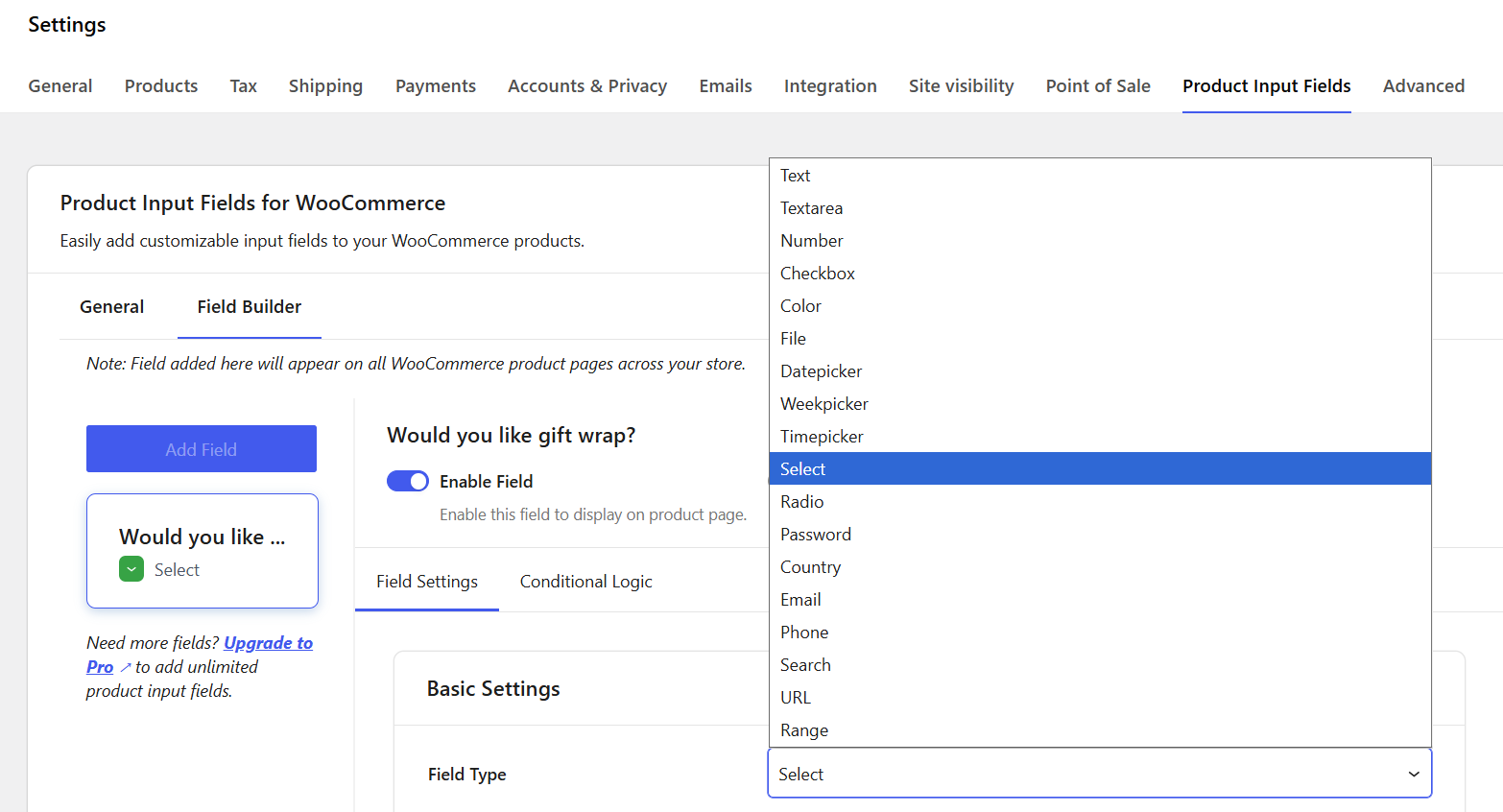1503x812 pixels.
Task: Open the Integration tab
Action: pos(830,86)
